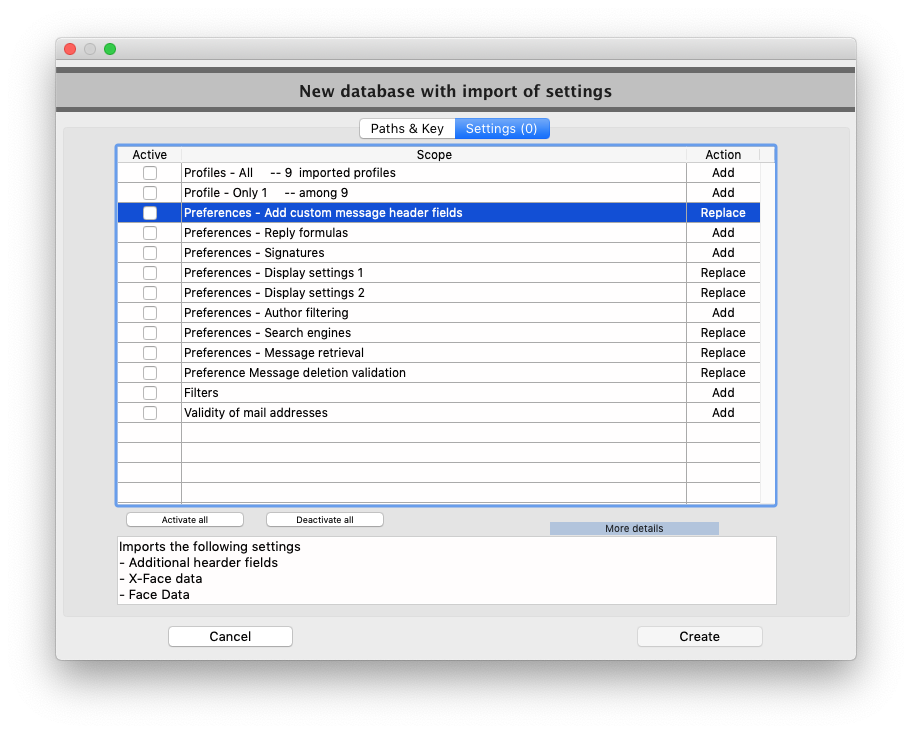Change the Replace action for Display settings 1

pyautogui.click(x=722, y=272)
